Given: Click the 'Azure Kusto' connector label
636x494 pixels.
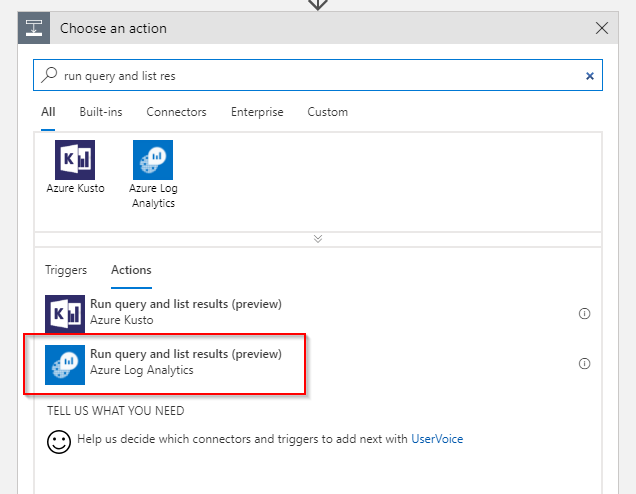Looking at the screenshot, I should [75, 188].
